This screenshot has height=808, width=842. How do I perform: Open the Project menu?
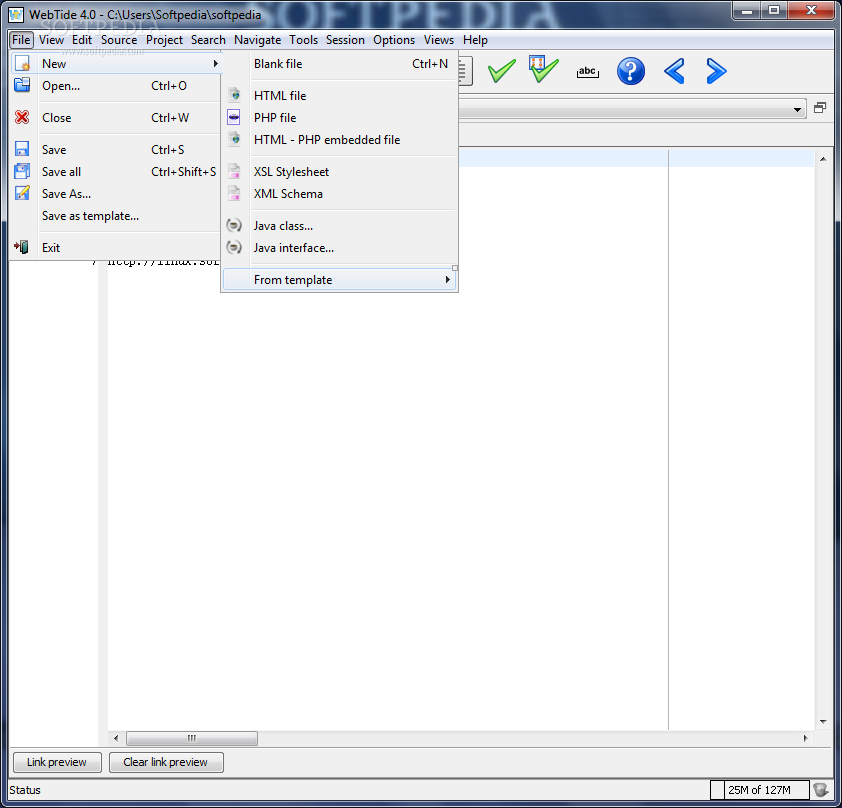coord(164,40)
